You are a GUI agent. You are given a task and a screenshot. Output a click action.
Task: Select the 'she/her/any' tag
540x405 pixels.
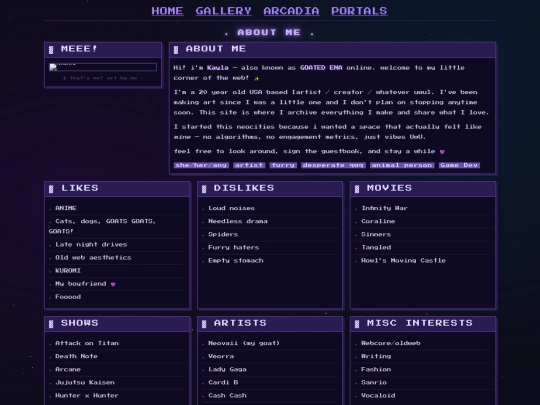[x=201, y=165]
